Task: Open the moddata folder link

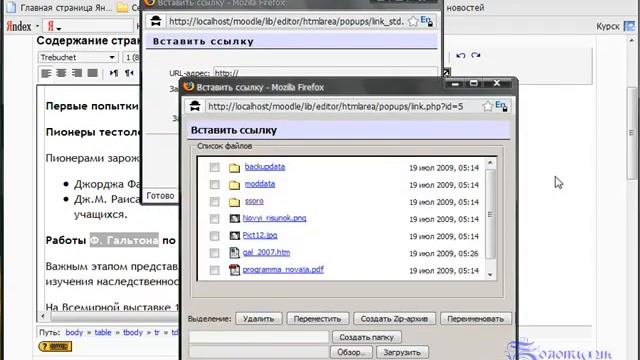Action: (x=260, y=184)
